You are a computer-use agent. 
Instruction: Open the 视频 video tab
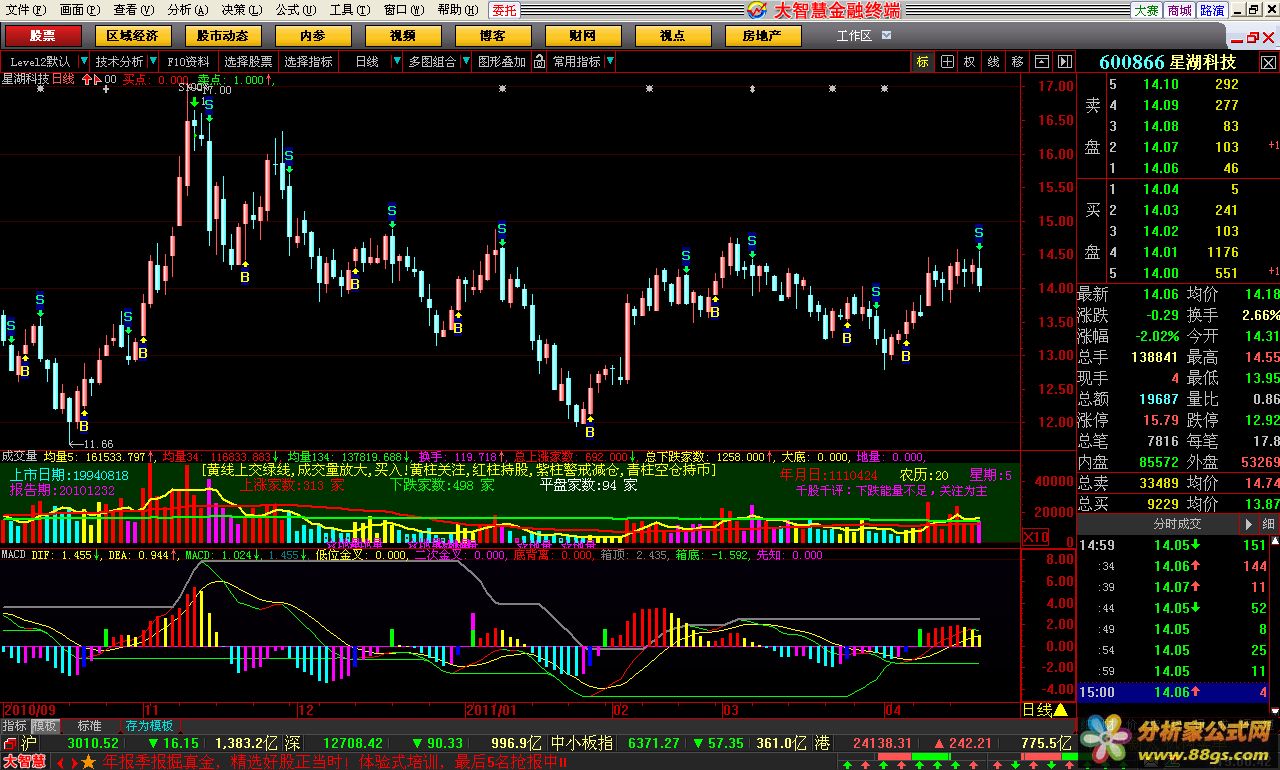[403, 35]
